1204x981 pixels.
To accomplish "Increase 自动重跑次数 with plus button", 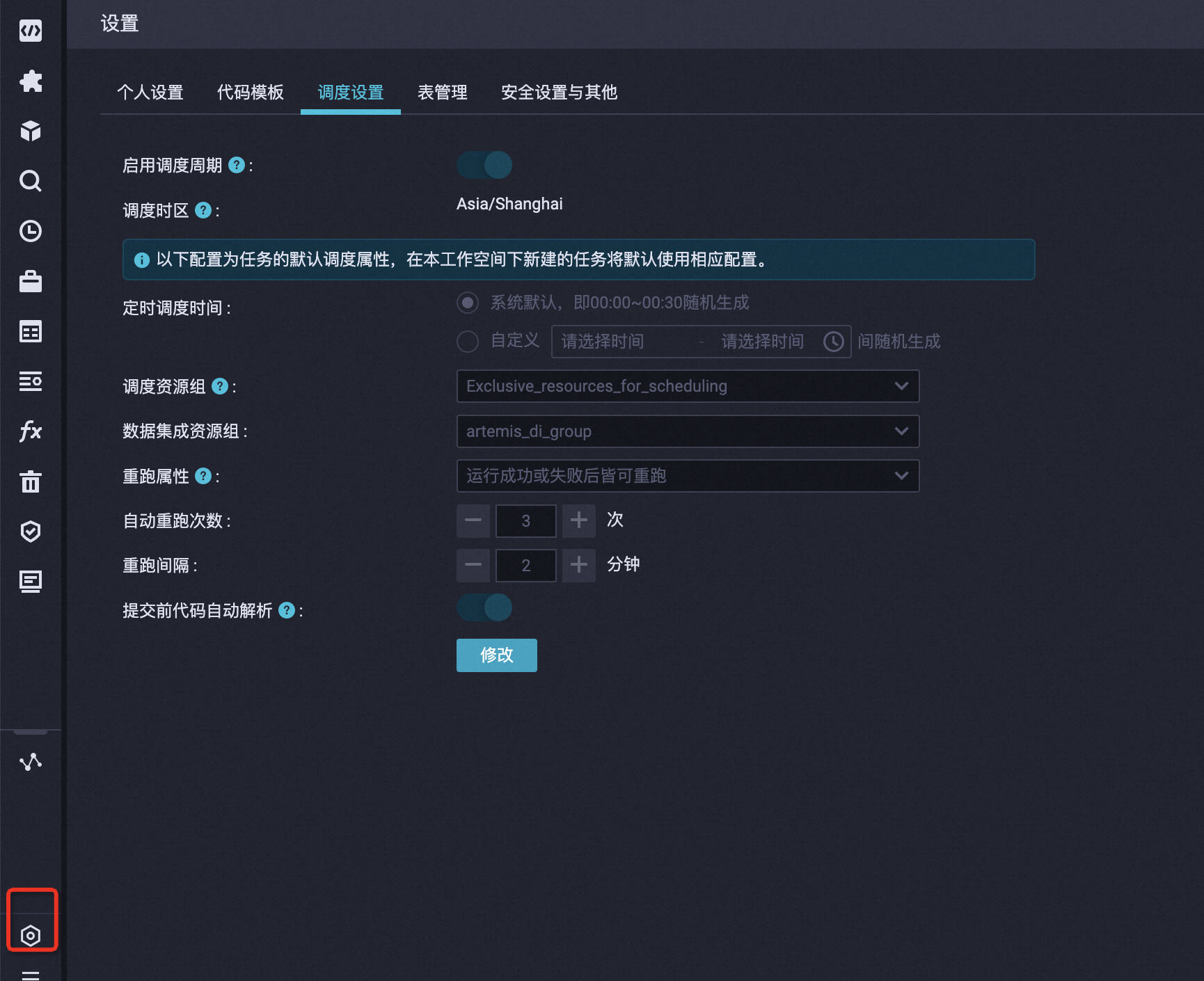I will tap(579, 521).
